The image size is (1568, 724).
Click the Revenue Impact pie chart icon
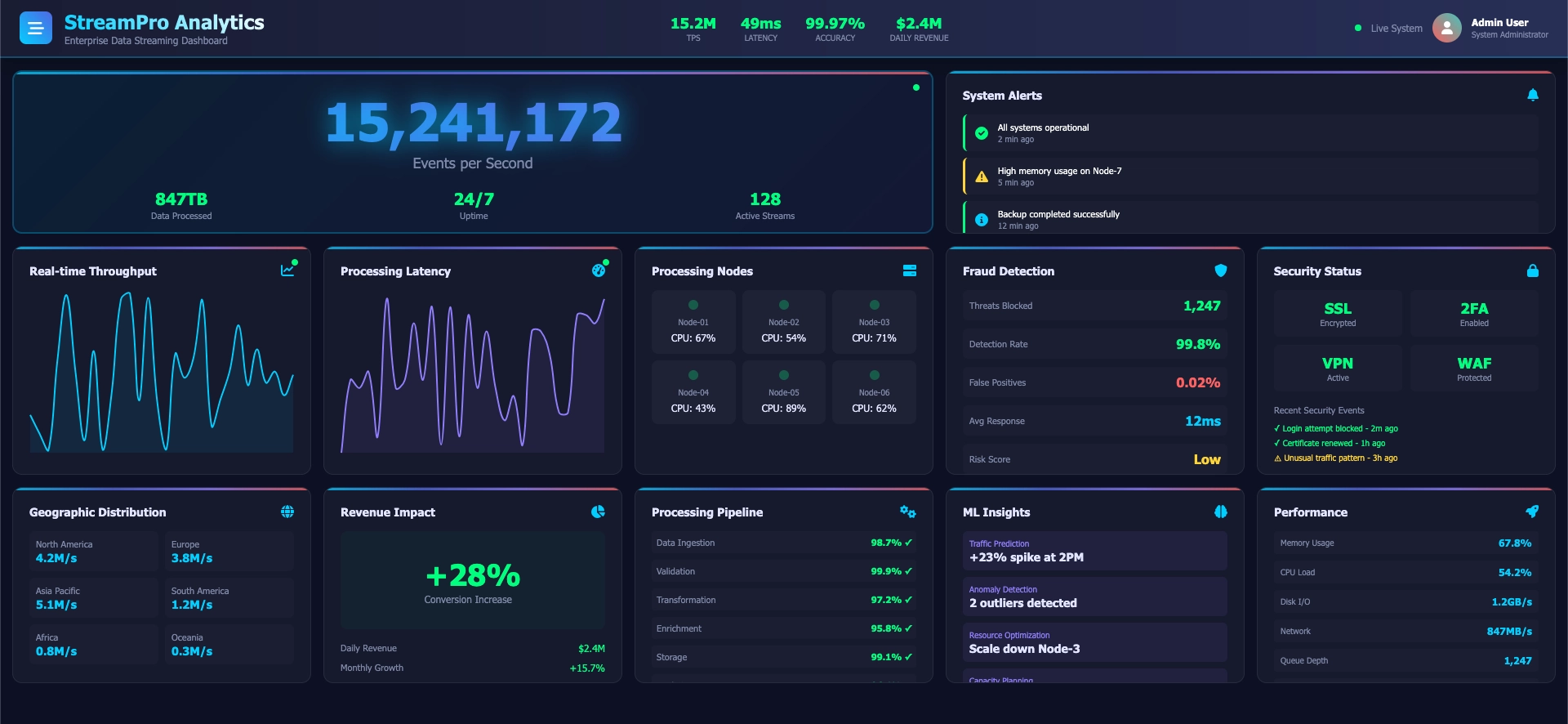point(599,512)
